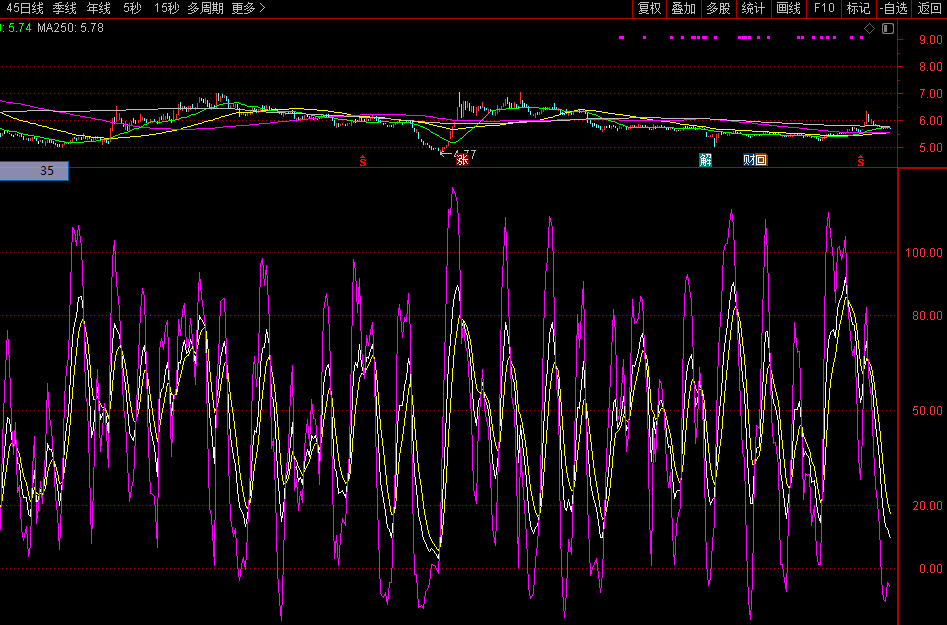Click the red 涨 marker on the chart
Image resolution: width=947 pixels, height=625 pixels.
pos(462,160)
